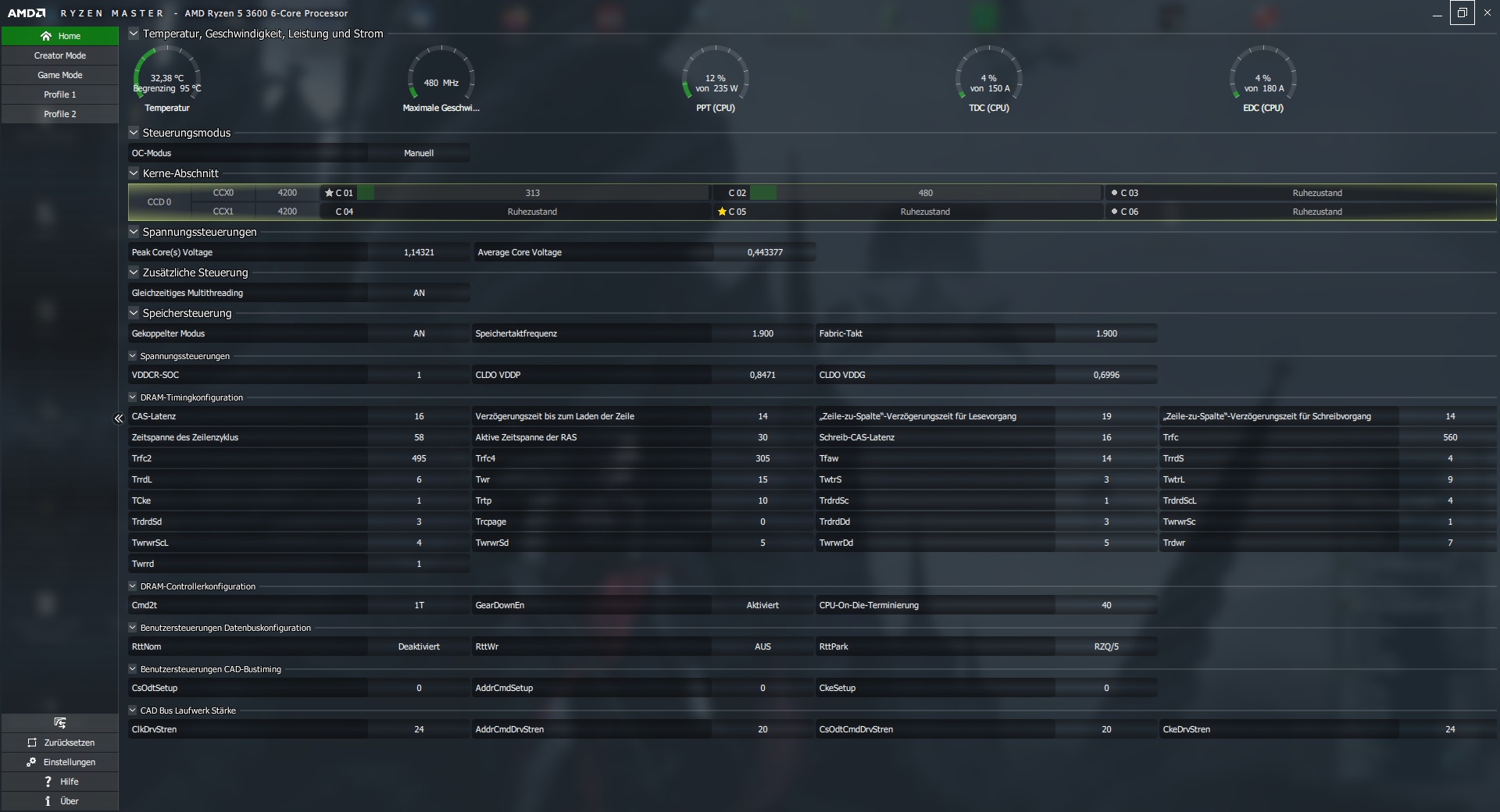Click the Hilfe question mark icon
Image resolution: width=1500 pixels, height=812 pixels.
click(x=48, y=782)
